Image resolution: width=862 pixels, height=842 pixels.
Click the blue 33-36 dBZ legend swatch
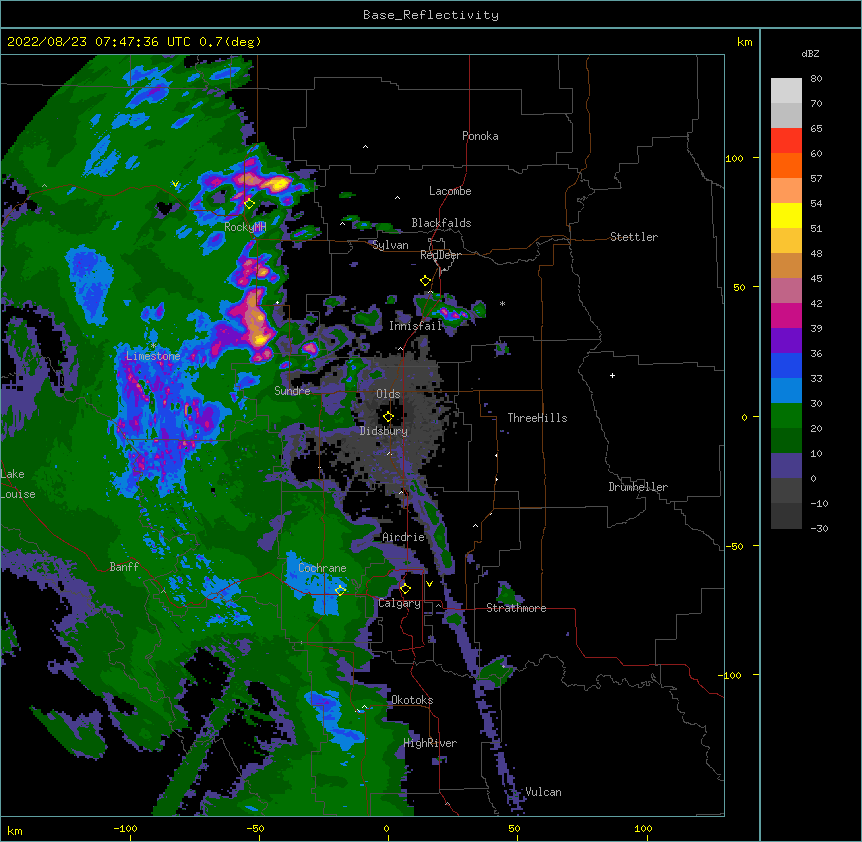click(x=786, y=365)
